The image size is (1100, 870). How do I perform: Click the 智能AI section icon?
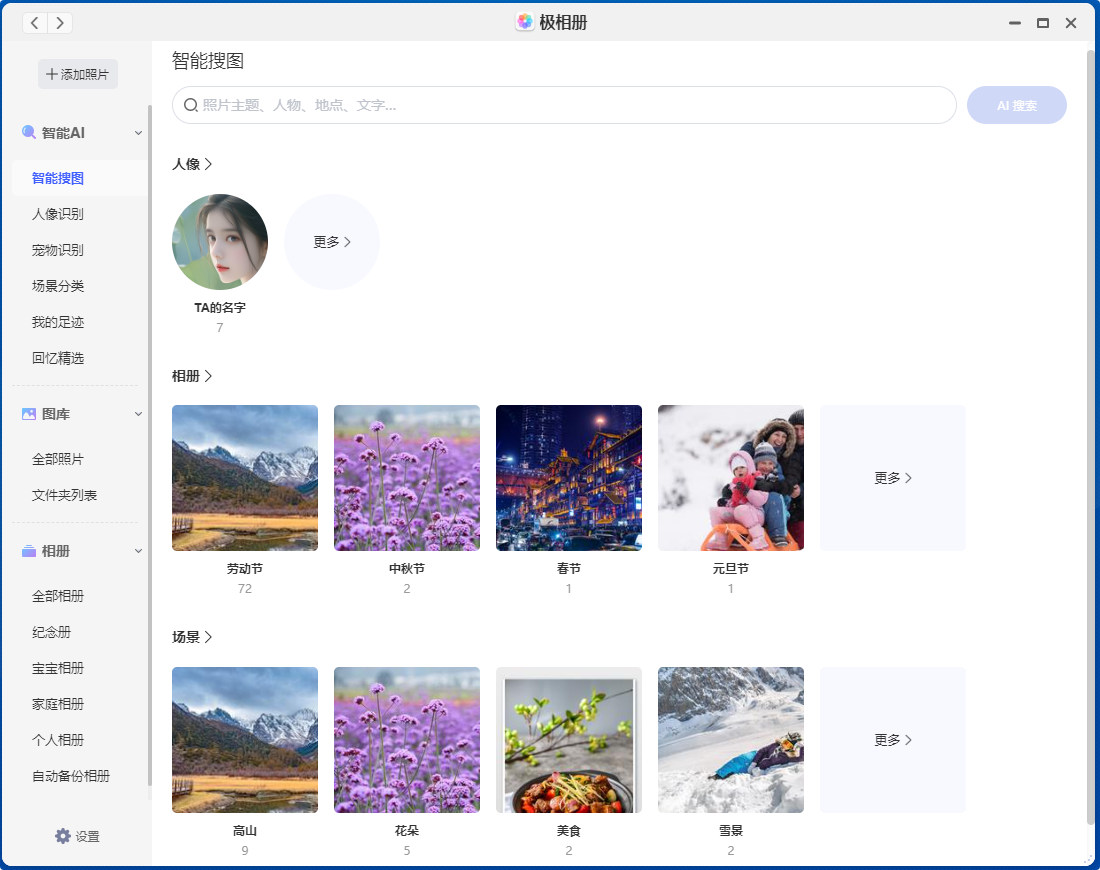pyautogui.click(x=29, y=132)
